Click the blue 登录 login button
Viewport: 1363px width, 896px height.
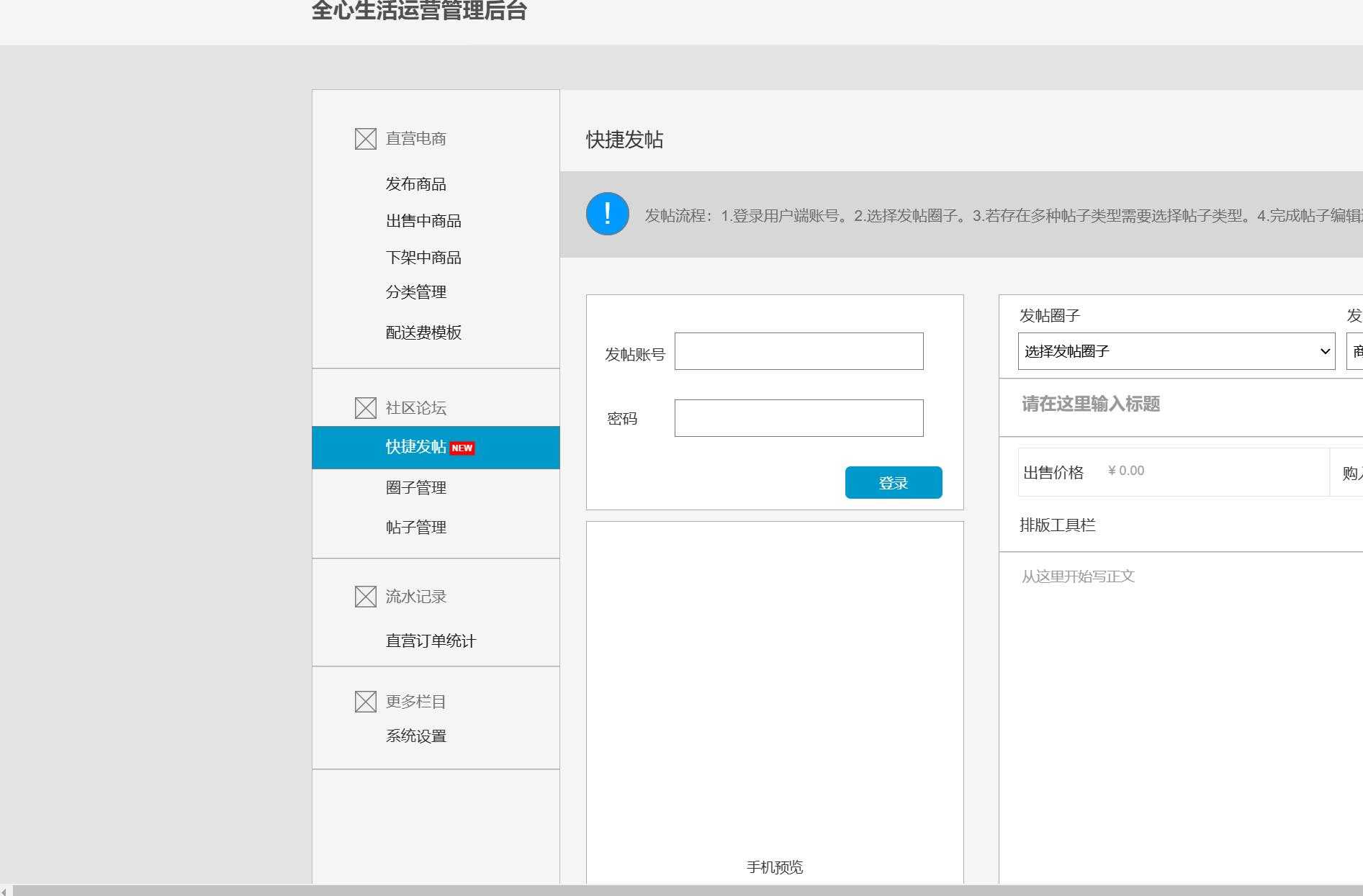pos(893,482)
